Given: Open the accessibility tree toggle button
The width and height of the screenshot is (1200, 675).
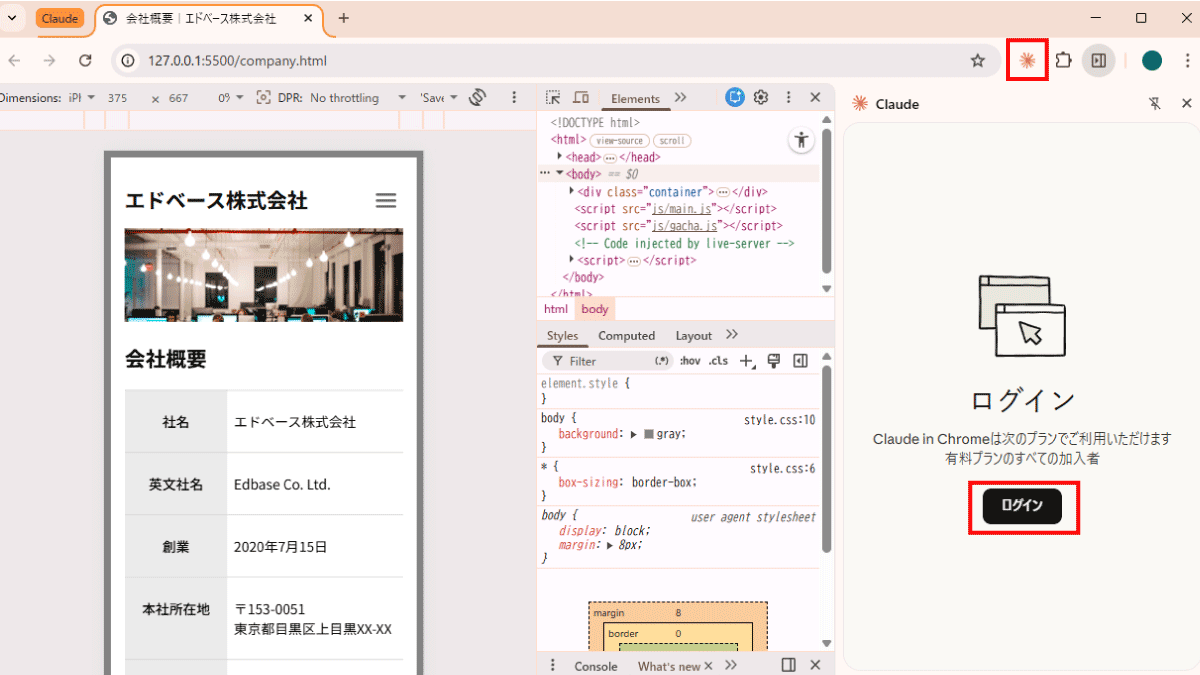Looking at the screenshot, I should tap(801, 141).
